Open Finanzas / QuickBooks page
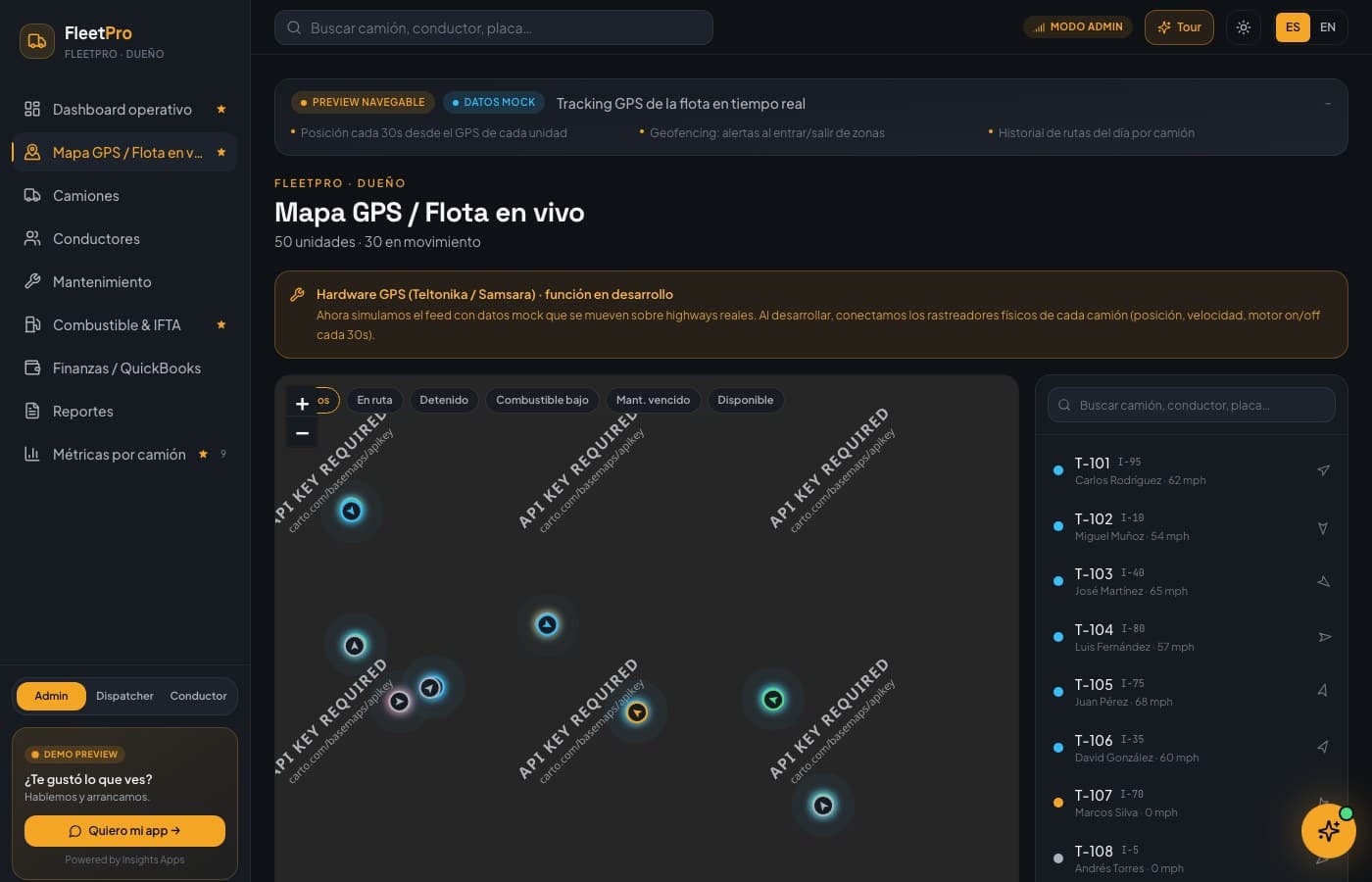This screenshot has width=1372, height=882. [124, 367]
